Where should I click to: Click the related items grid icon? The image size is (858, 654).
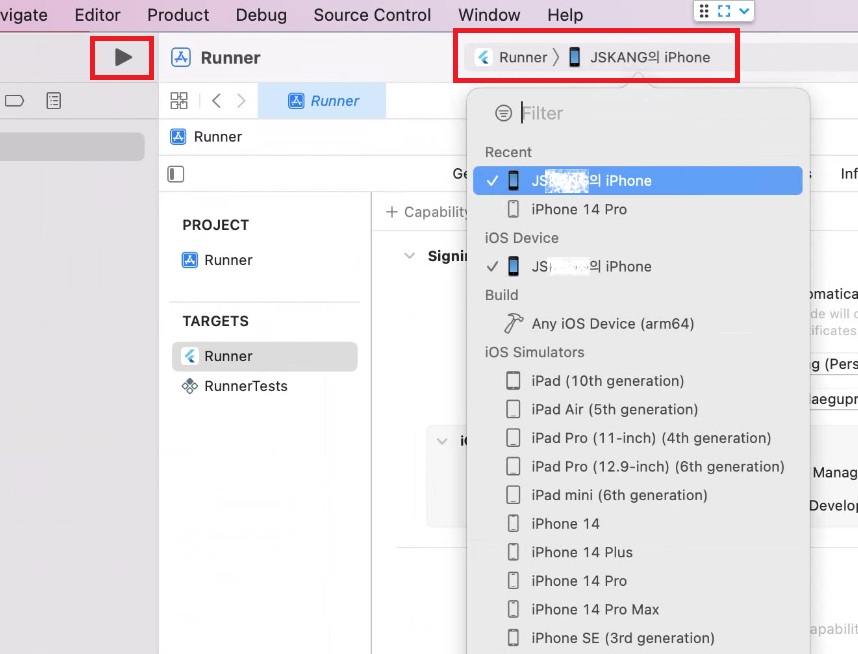179,101
